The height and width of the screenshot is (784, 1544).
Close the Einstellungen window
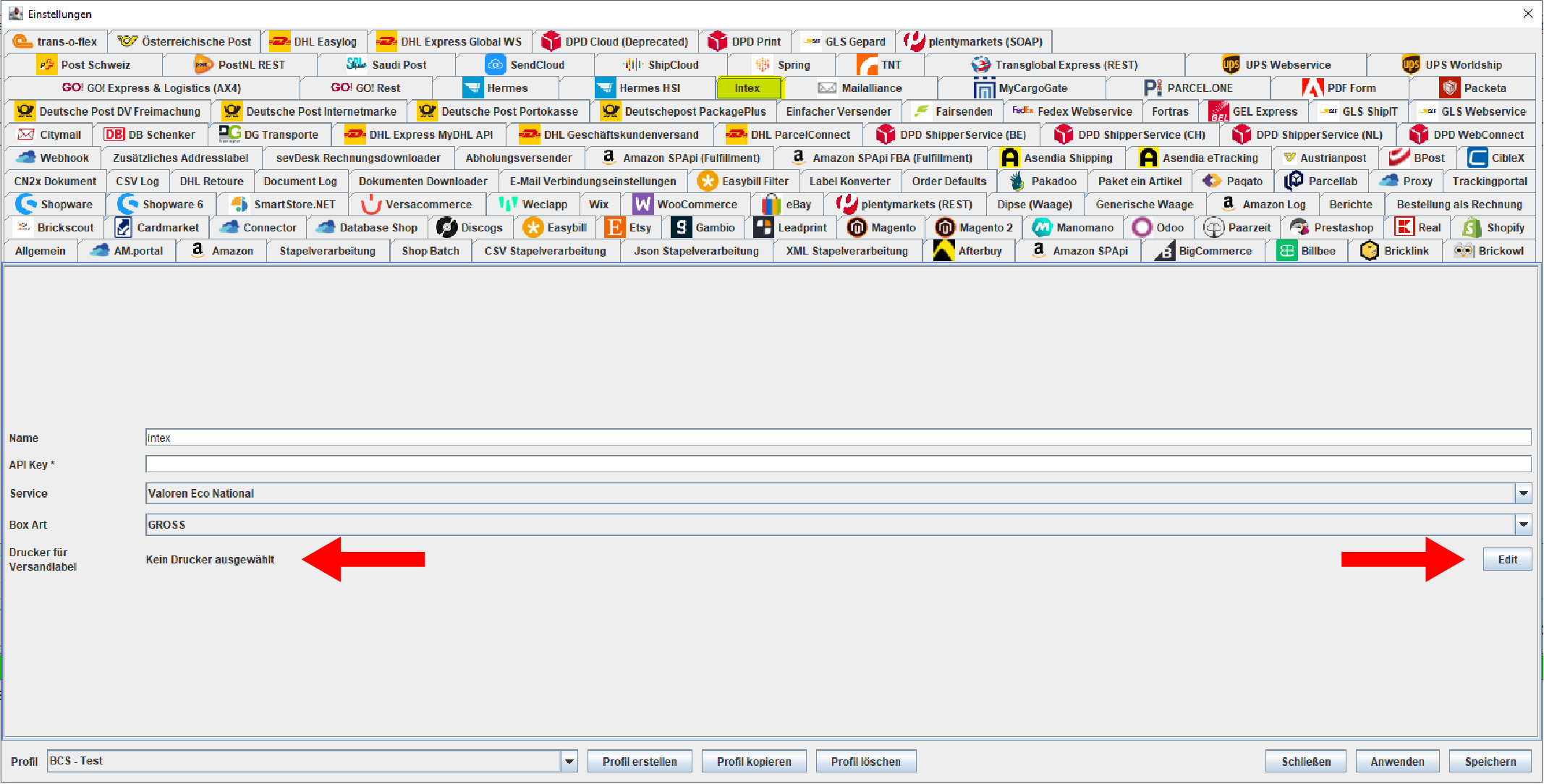1527,14
